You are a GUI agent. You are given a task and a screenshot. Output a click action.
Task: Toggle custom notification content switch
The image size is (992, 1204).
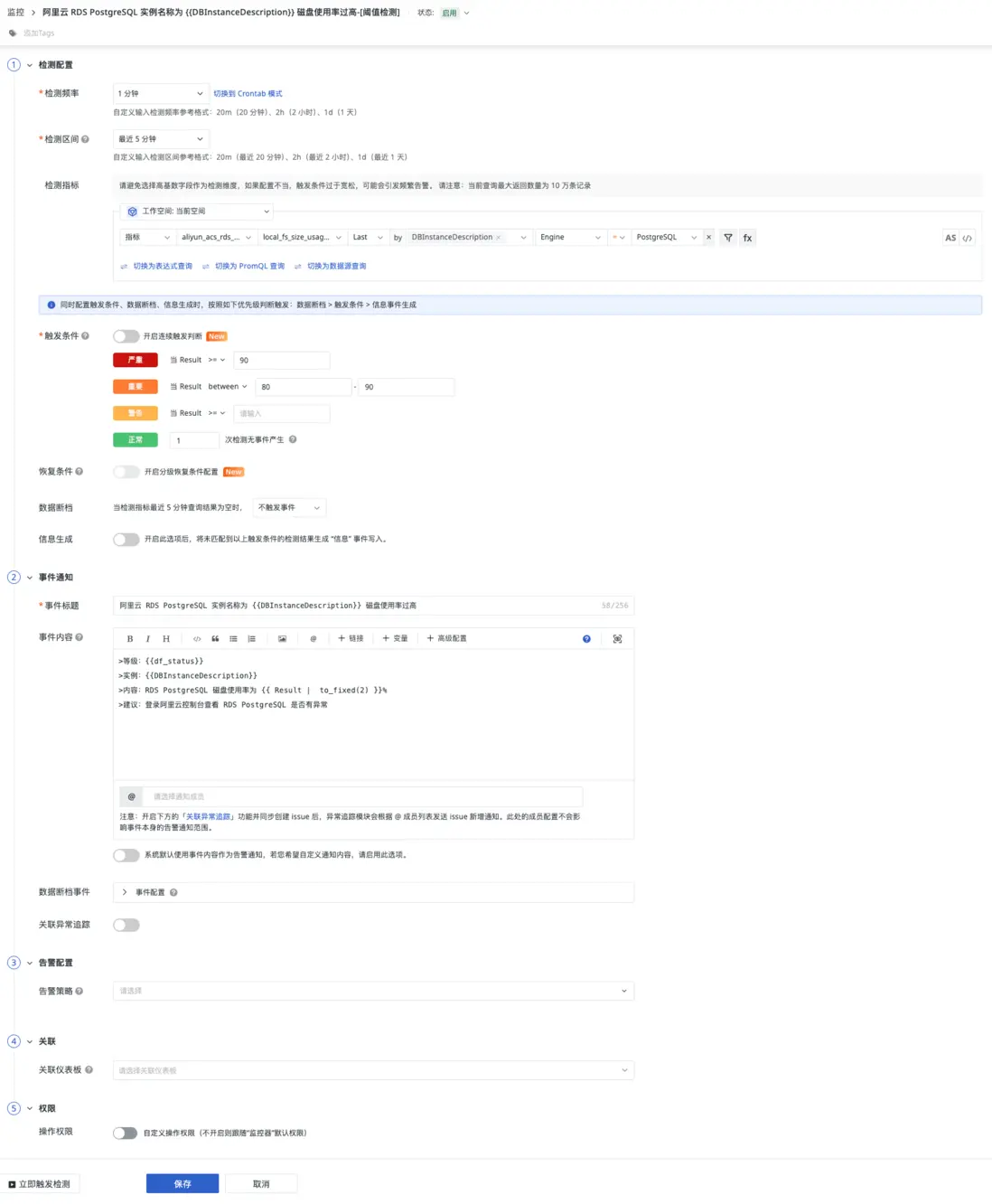coord(126,855)
